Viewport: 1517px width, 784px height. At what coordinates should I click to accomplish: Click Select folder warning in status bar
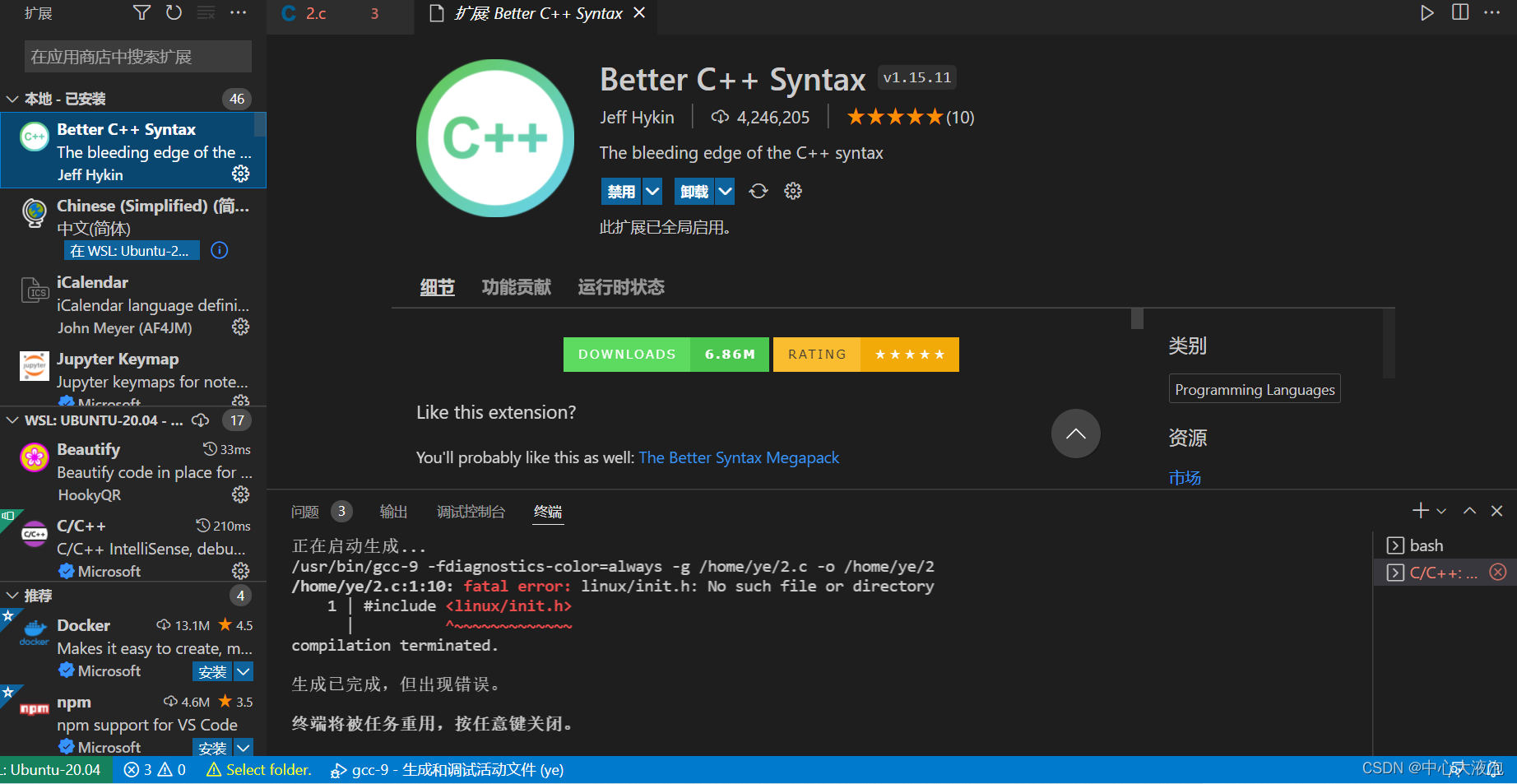pos(259,770)
